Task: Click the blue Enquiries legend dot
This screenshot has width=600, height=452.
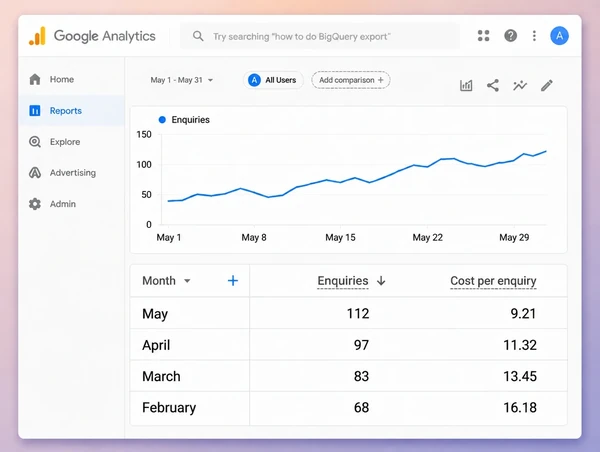Action: [x=162, y=120]
